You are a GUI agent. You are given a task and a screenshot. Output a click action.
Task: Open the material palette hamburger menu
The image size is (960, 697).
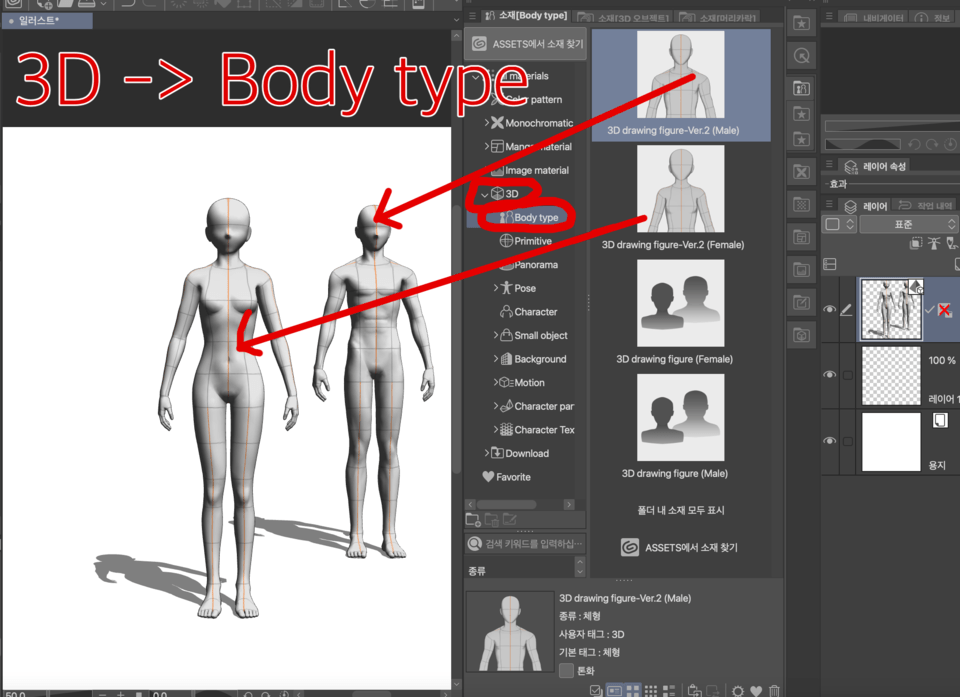[x=472, y=16]
